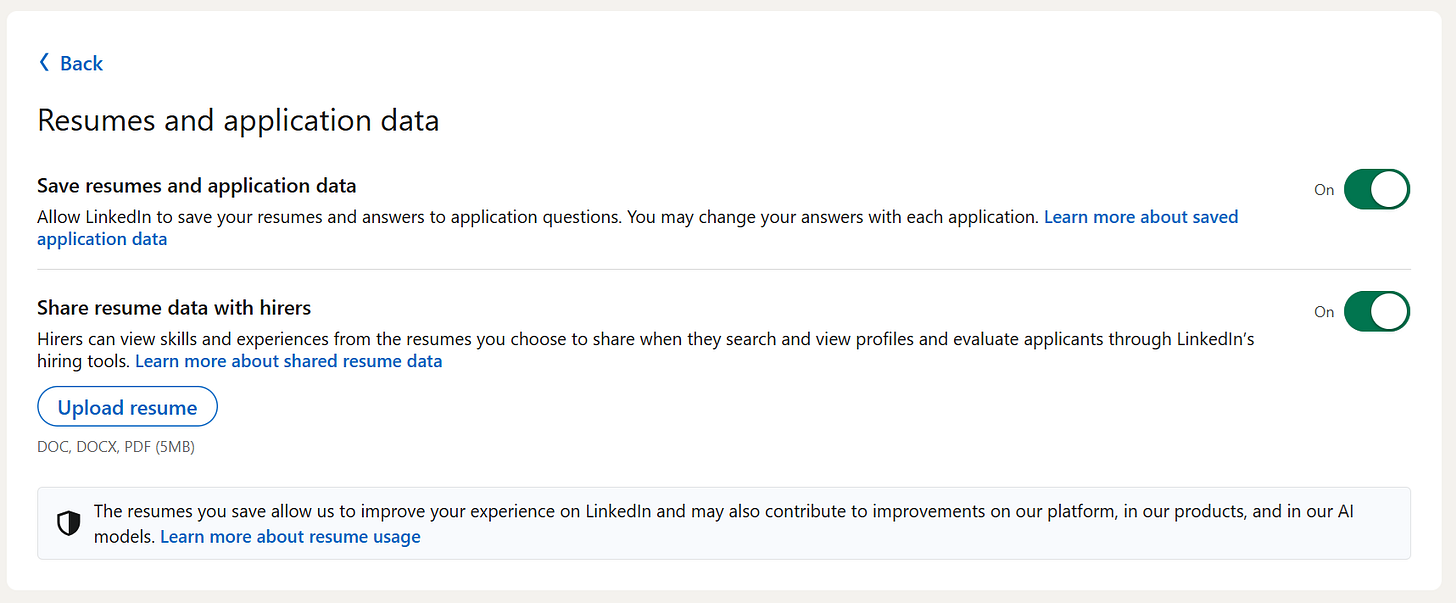Select the left-pointing arrow beside Back
Viewport: 1456px width, 603px height.
(x=43, y=62)
